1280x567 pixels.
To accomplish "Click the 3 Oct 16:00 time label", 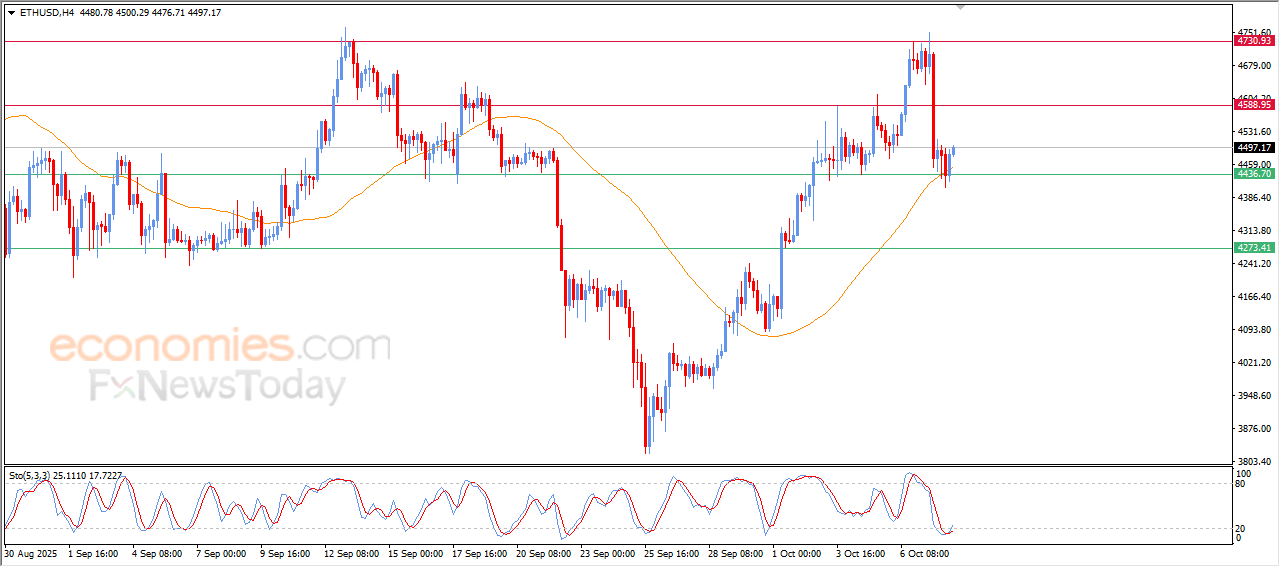I will pyautogui.click(x=861, y=552).
